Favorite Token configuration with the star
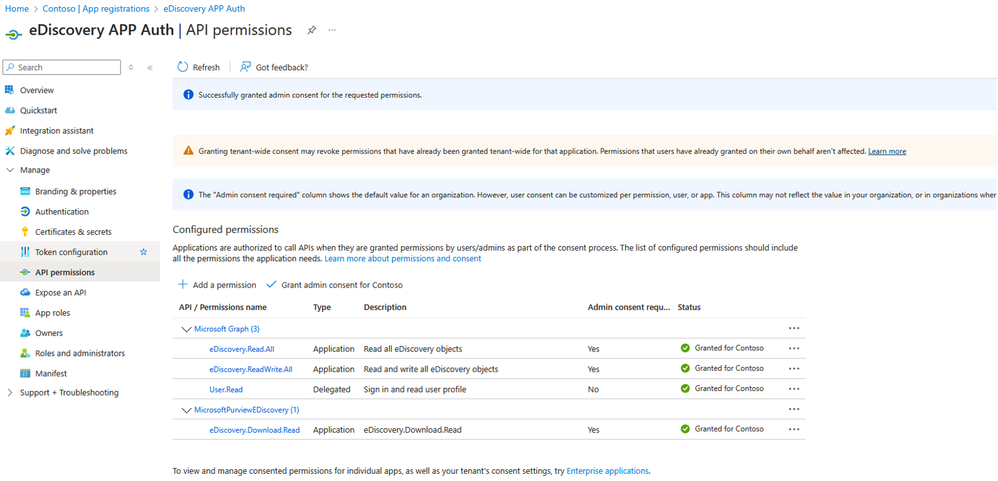The height and width of the screenshot is (481, 998). coord(144,252)
